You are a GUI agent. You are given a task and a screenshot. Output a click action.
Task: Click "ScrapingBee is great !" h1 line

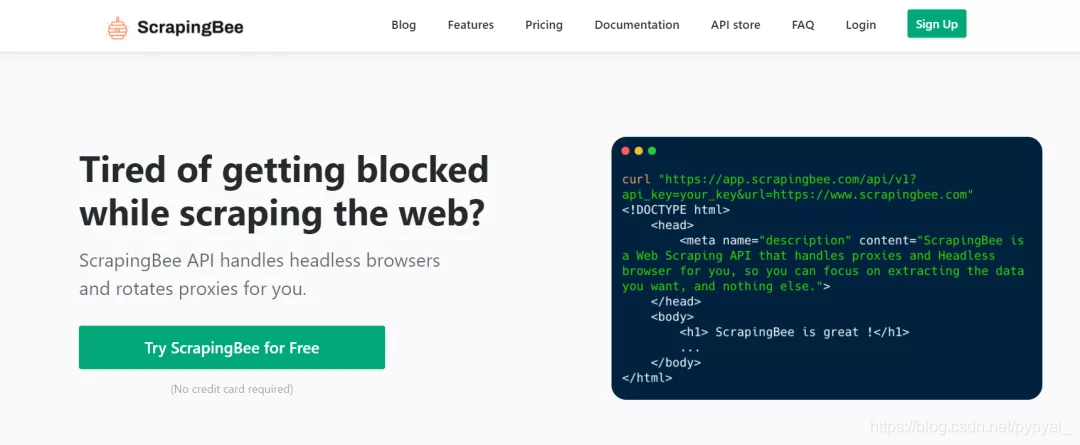click(x=794, y=332)
